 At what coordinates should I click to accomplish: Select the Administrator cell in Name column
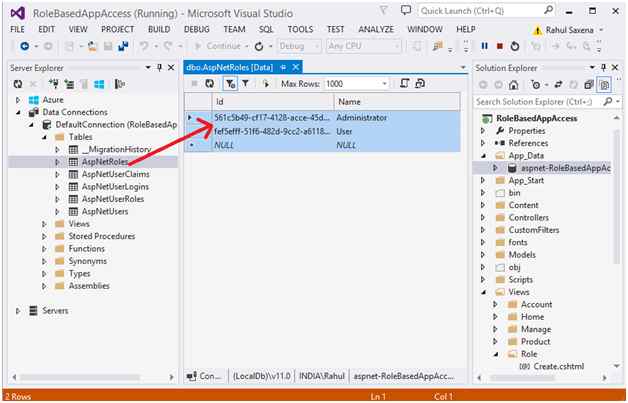pos(397,118)
